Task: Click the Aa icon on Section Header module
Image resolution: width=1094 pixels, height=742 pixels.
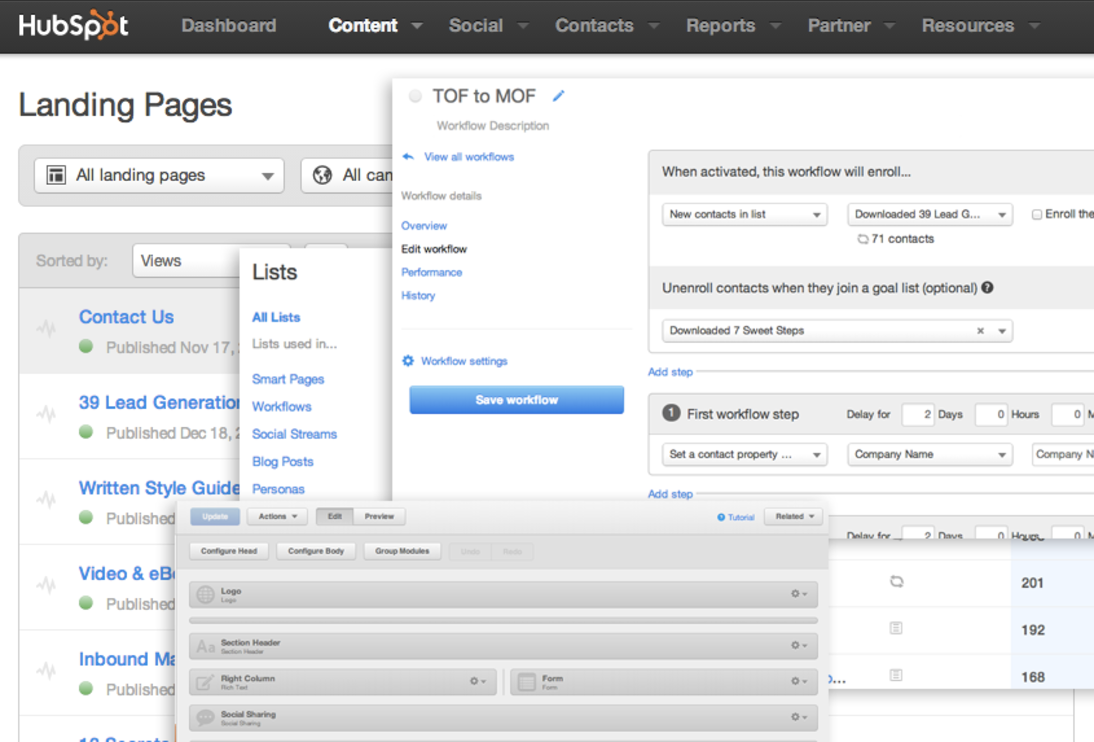Action: [x=205, y=646]
